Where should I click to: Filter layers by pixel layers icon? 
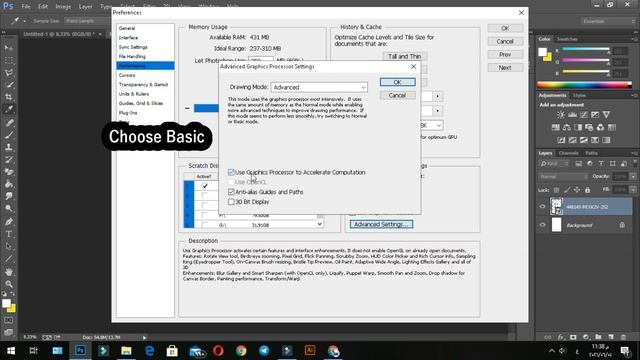point(578,164)
